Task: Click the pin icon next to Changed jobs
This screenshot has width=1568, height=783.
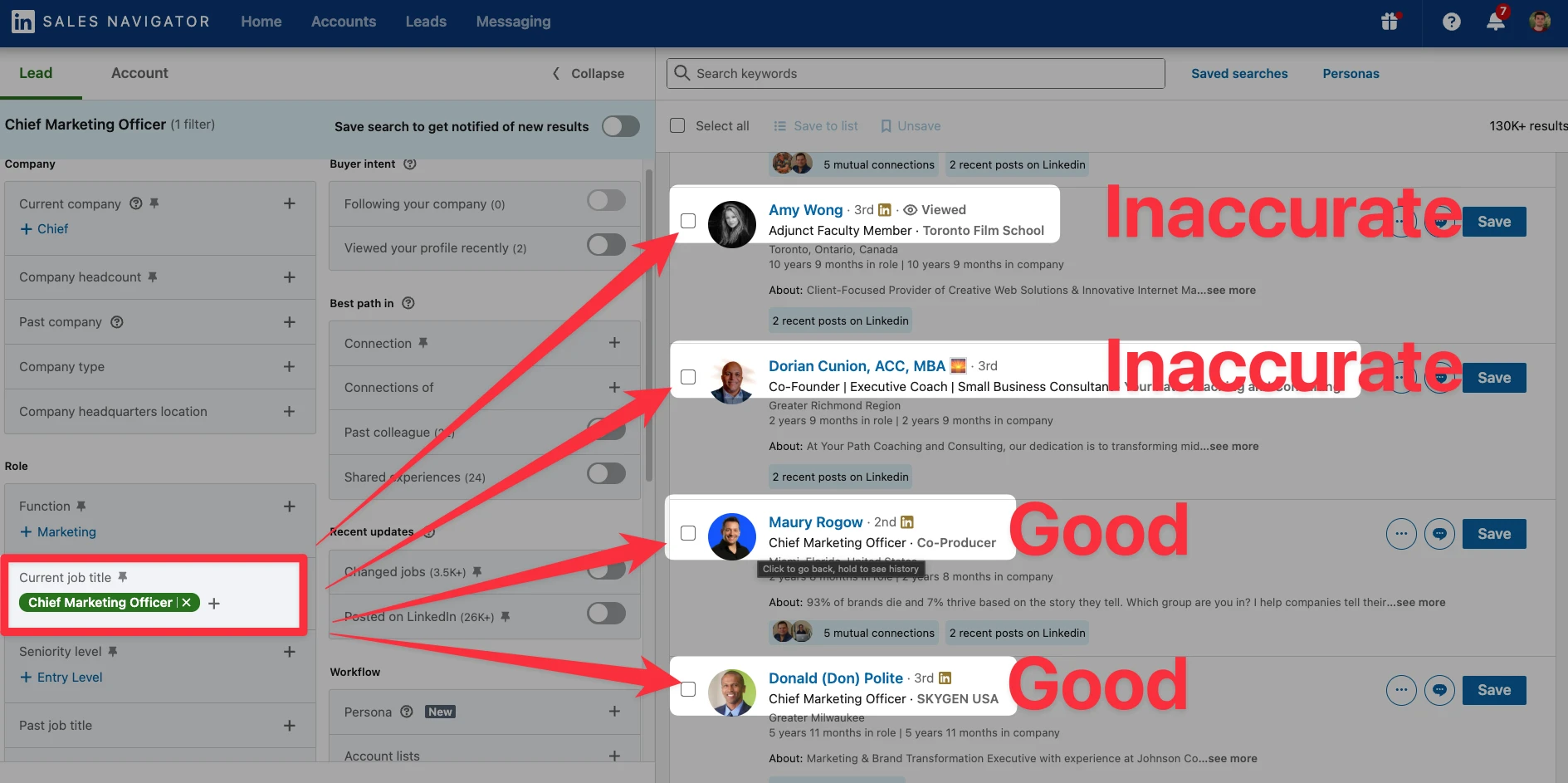Action: (x=477, y=571)
